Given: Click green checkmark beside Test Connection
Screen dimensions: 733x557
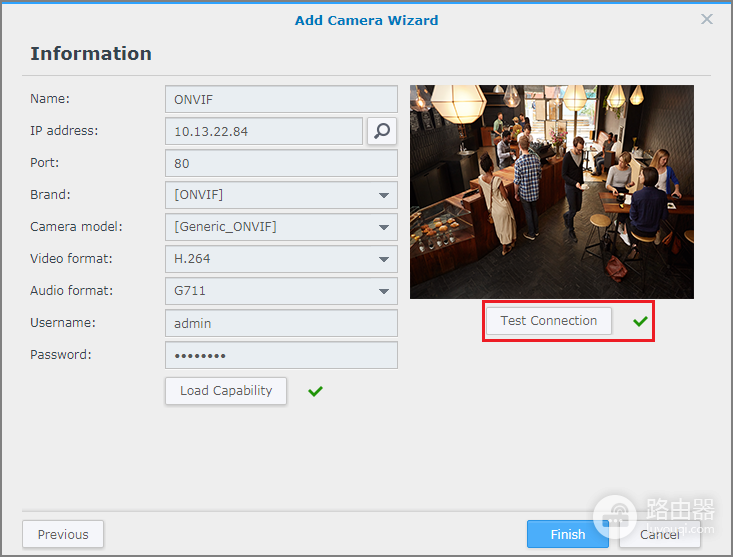Looking at the screenshot, I should pyautogui.click(x=640, y=321).
